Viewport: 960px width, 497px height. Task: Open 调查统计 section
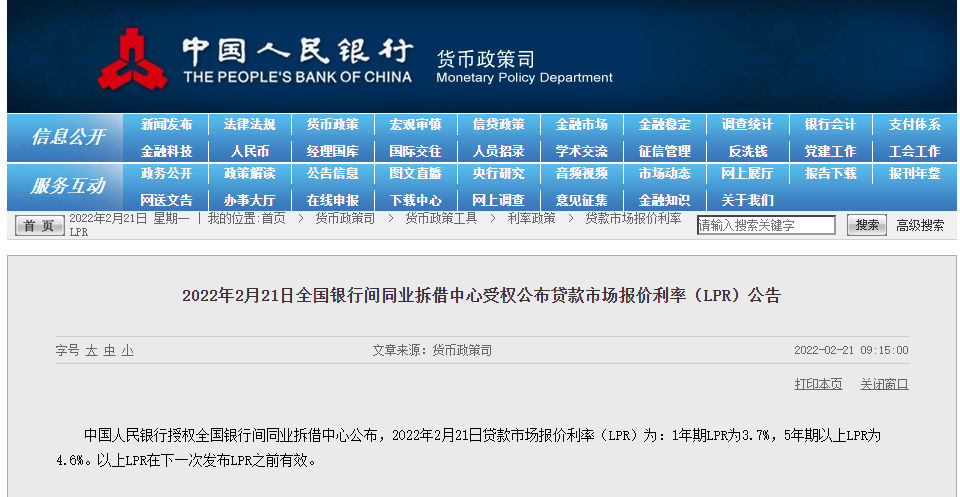tap(747, 125)
